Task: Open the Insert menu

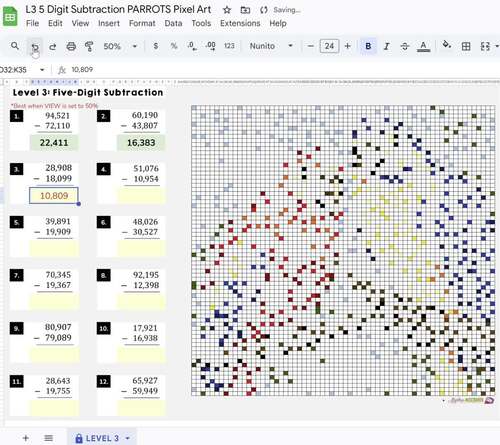Action: [109, 23]
